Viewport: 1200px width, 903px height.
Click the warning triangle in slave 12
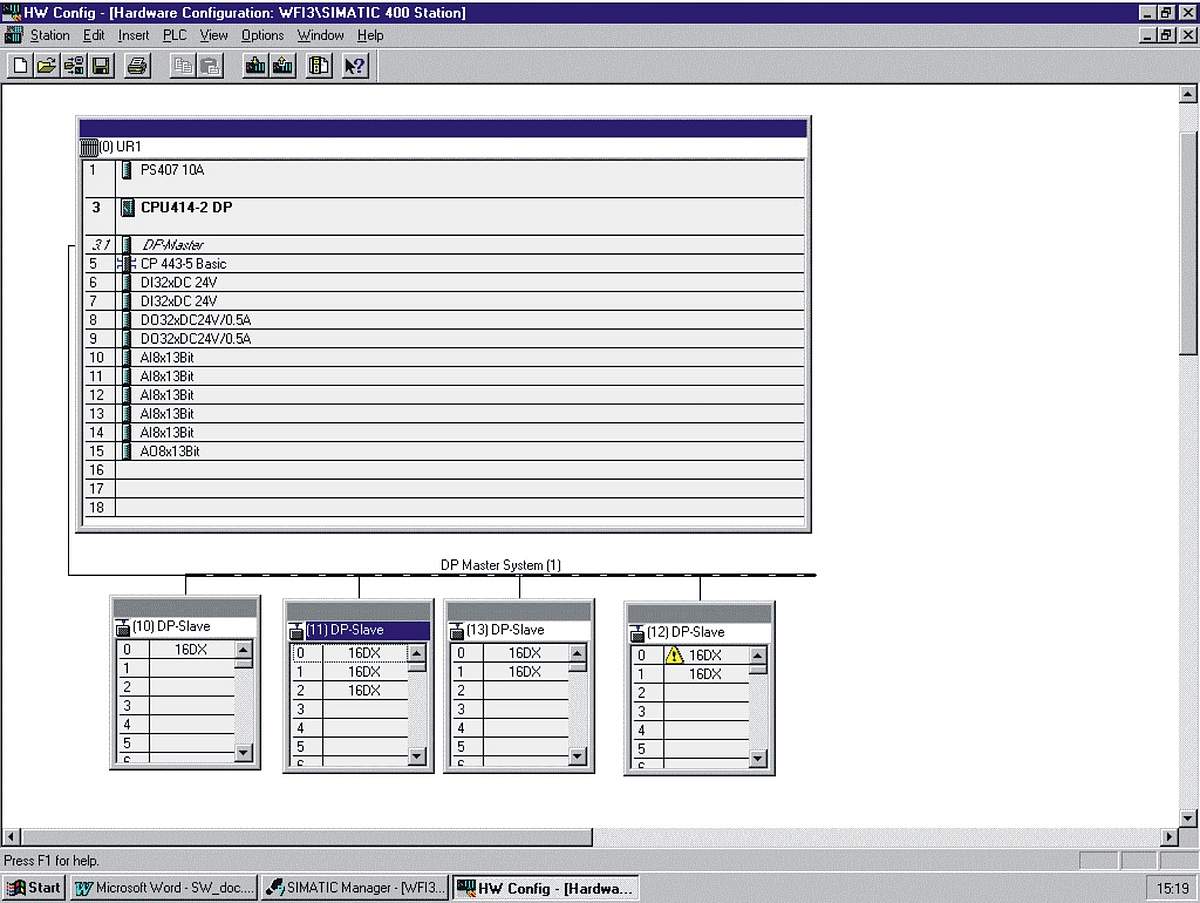(x=674, y=656)
